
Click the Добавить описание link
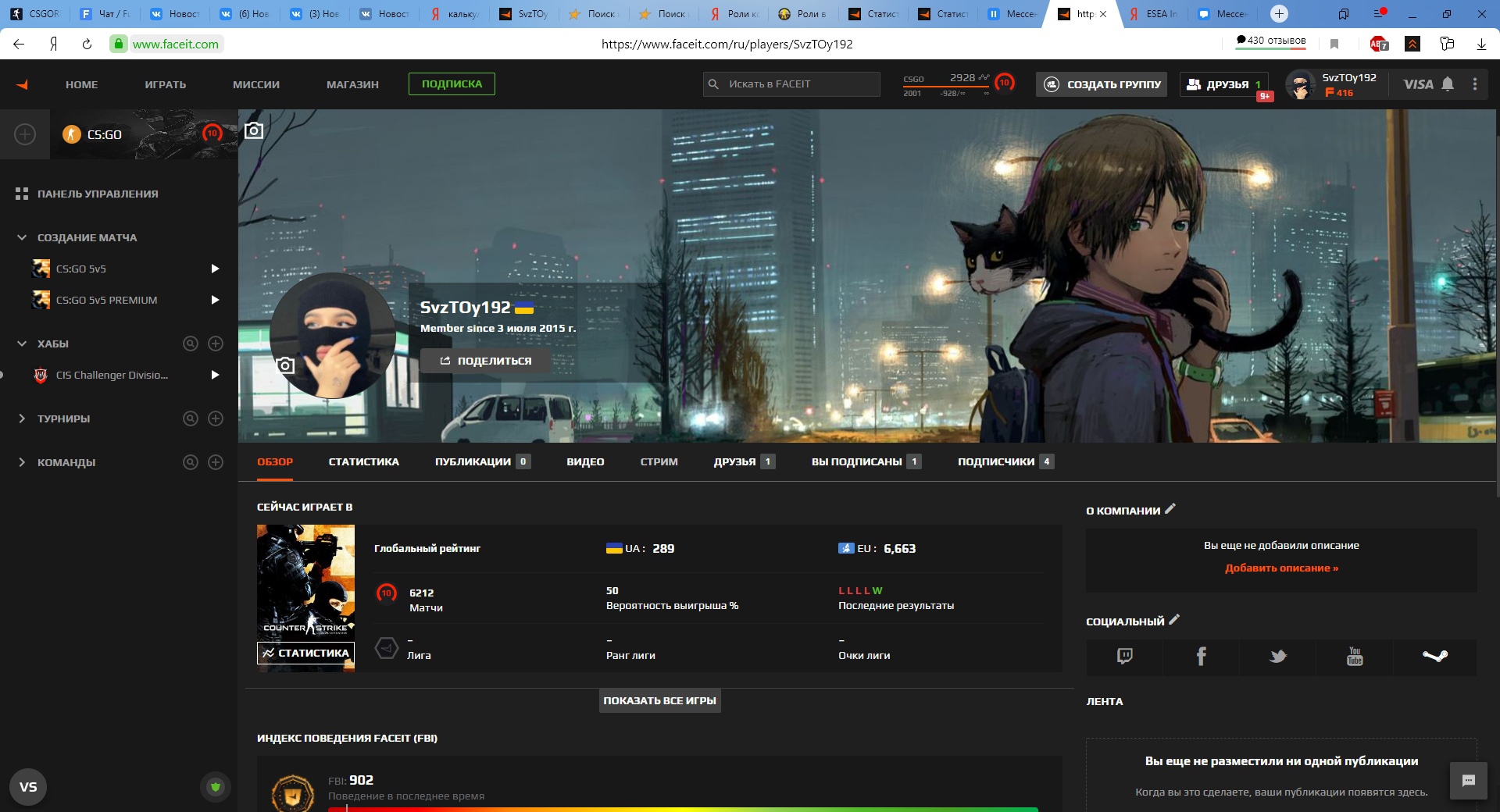point(1281,568)
